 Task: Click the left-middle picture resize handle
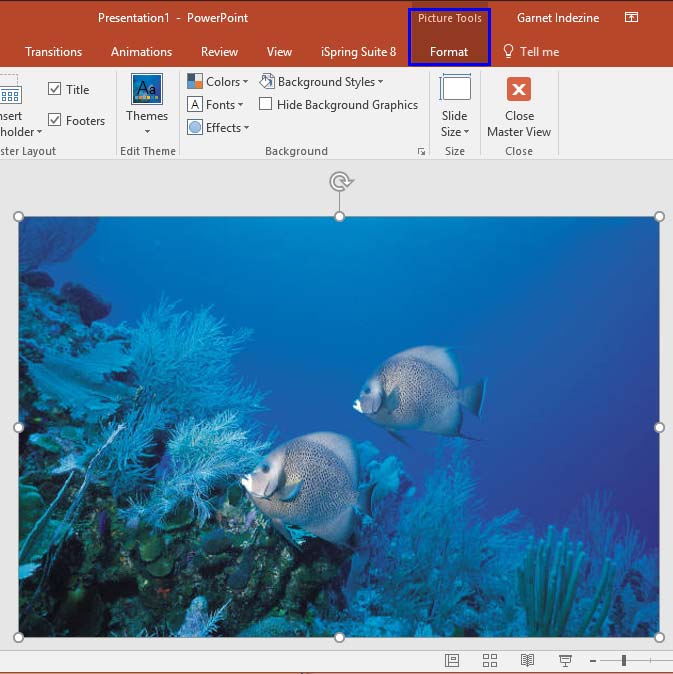18,427
